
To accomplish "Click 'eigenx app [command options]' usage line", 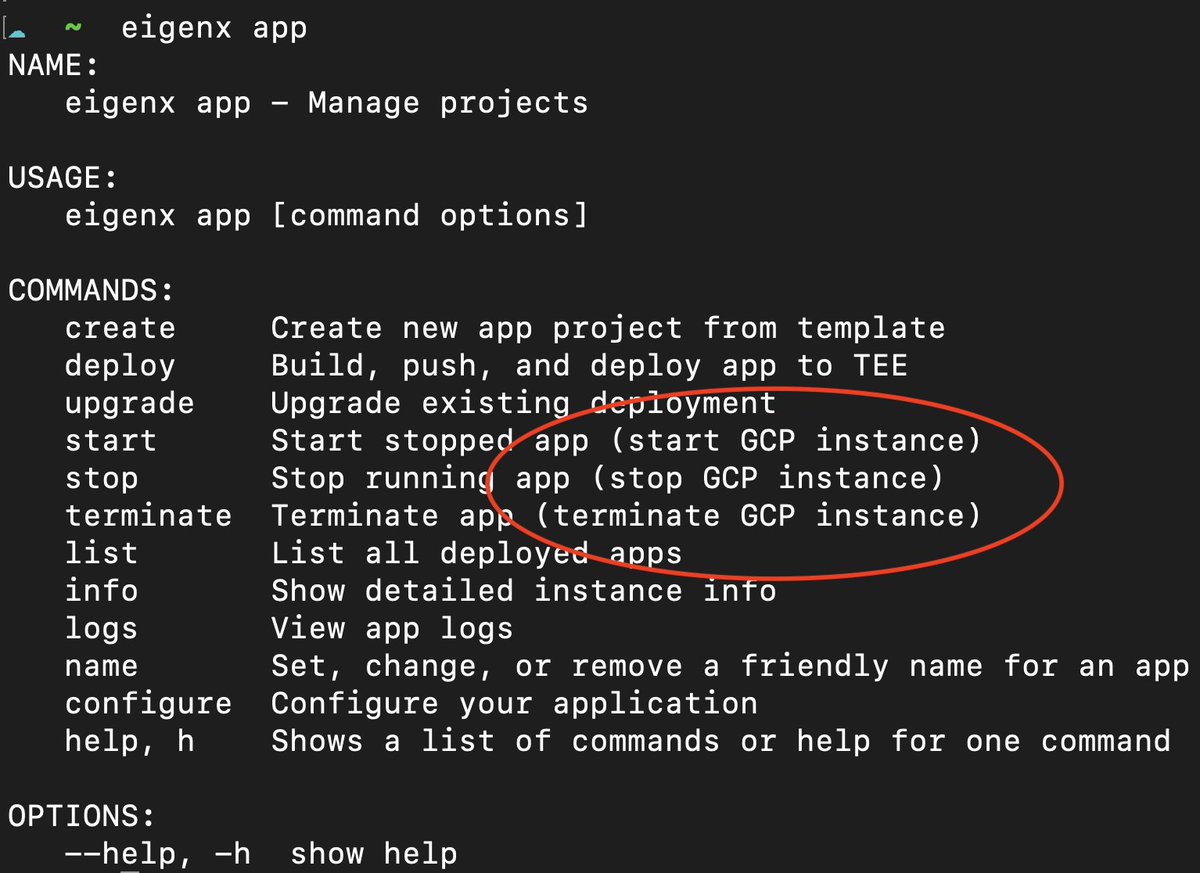I will [327, 215].
